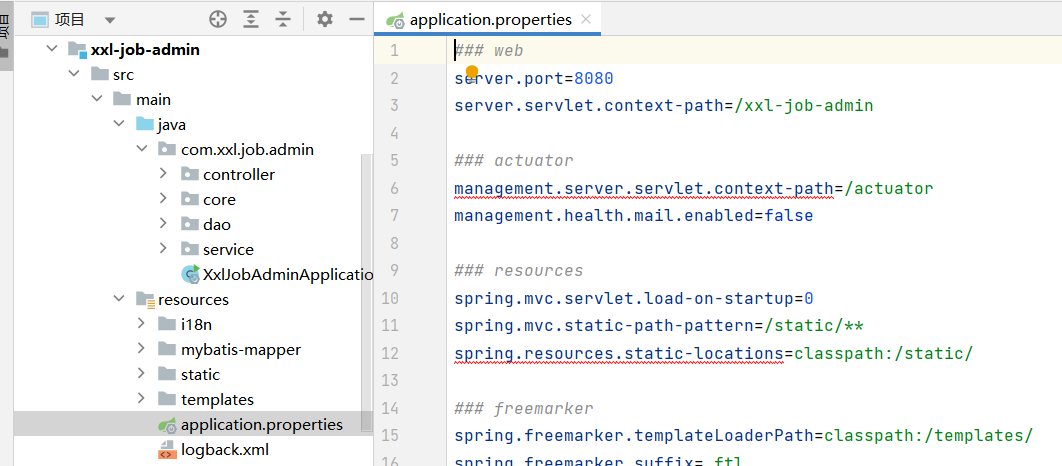Expand the service package
Viewport: 1062px width, 466px height.
(x=163, y=249)
